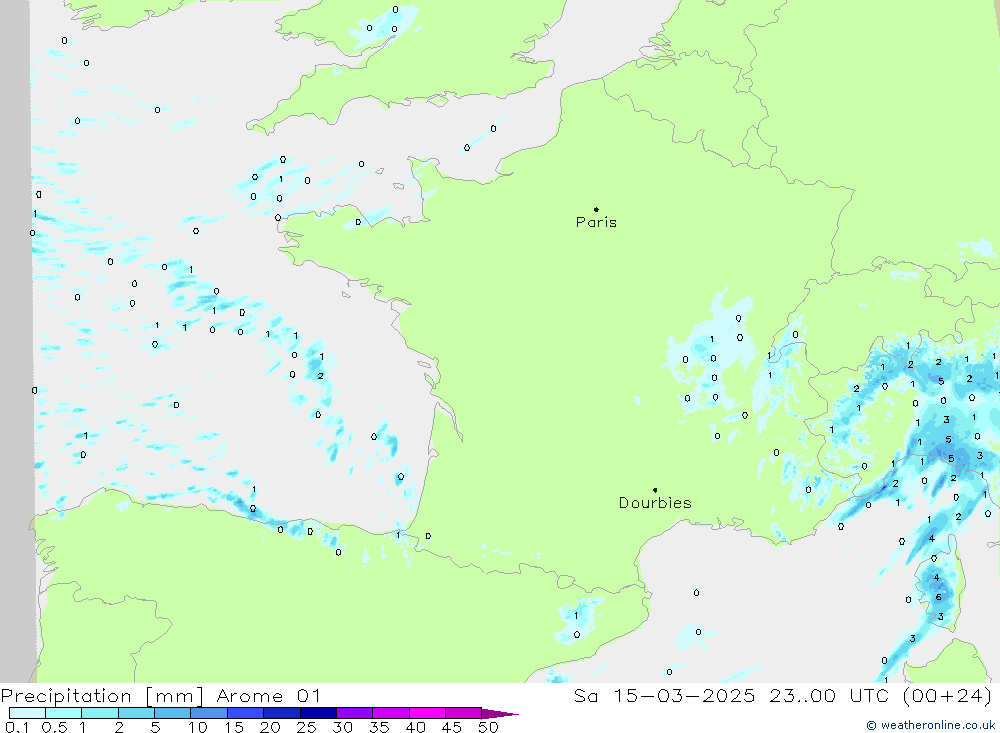
Task: Click the Dourbies town label
Action: tap(655, 503)
